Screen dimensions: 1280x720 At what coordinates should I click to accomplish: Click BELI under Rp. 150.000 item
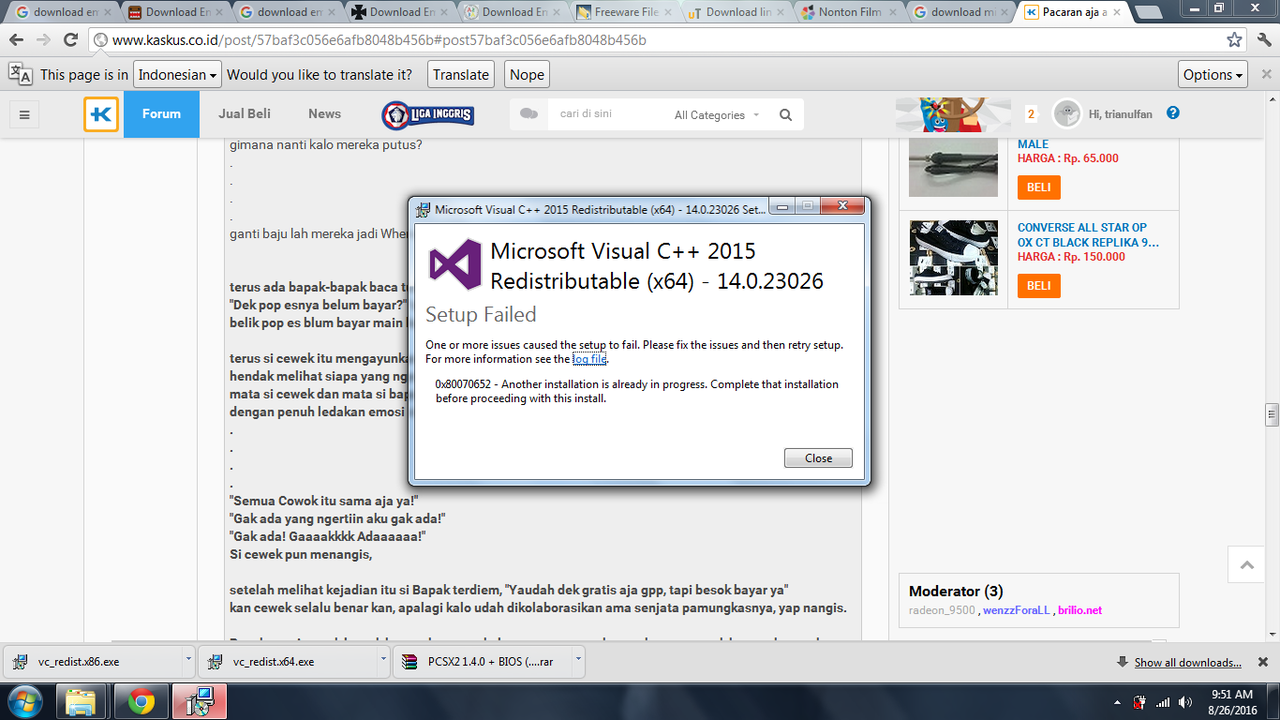point(1039,286)
